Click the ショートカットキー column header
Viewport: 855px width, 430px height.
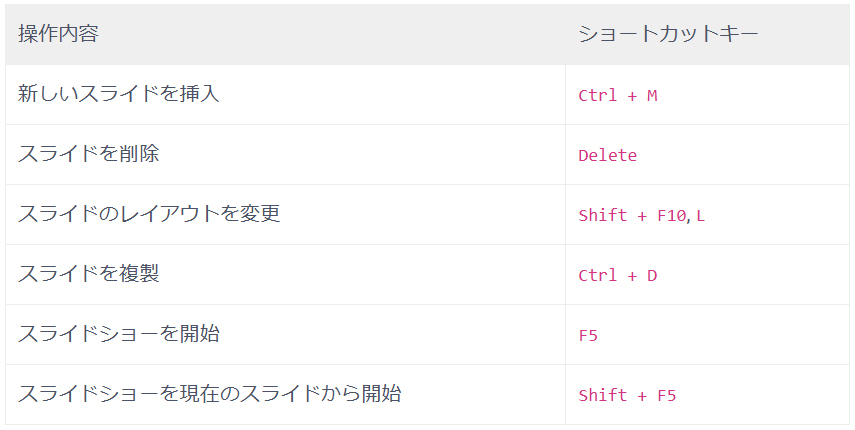[668, 34]
